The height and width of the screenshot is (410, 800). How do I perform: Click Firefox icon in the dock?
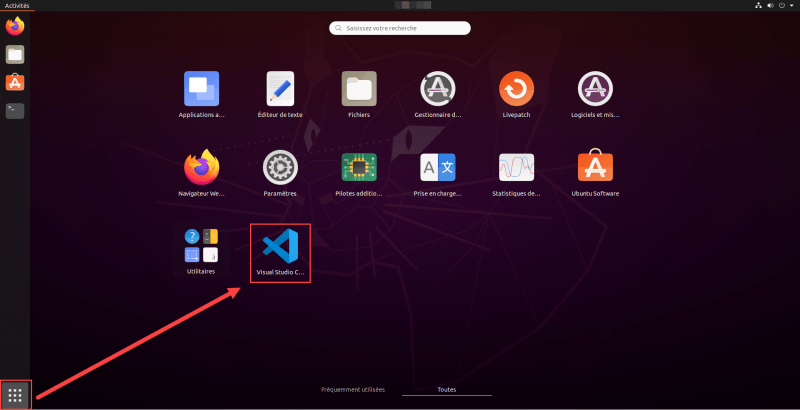tap(15, 26)
